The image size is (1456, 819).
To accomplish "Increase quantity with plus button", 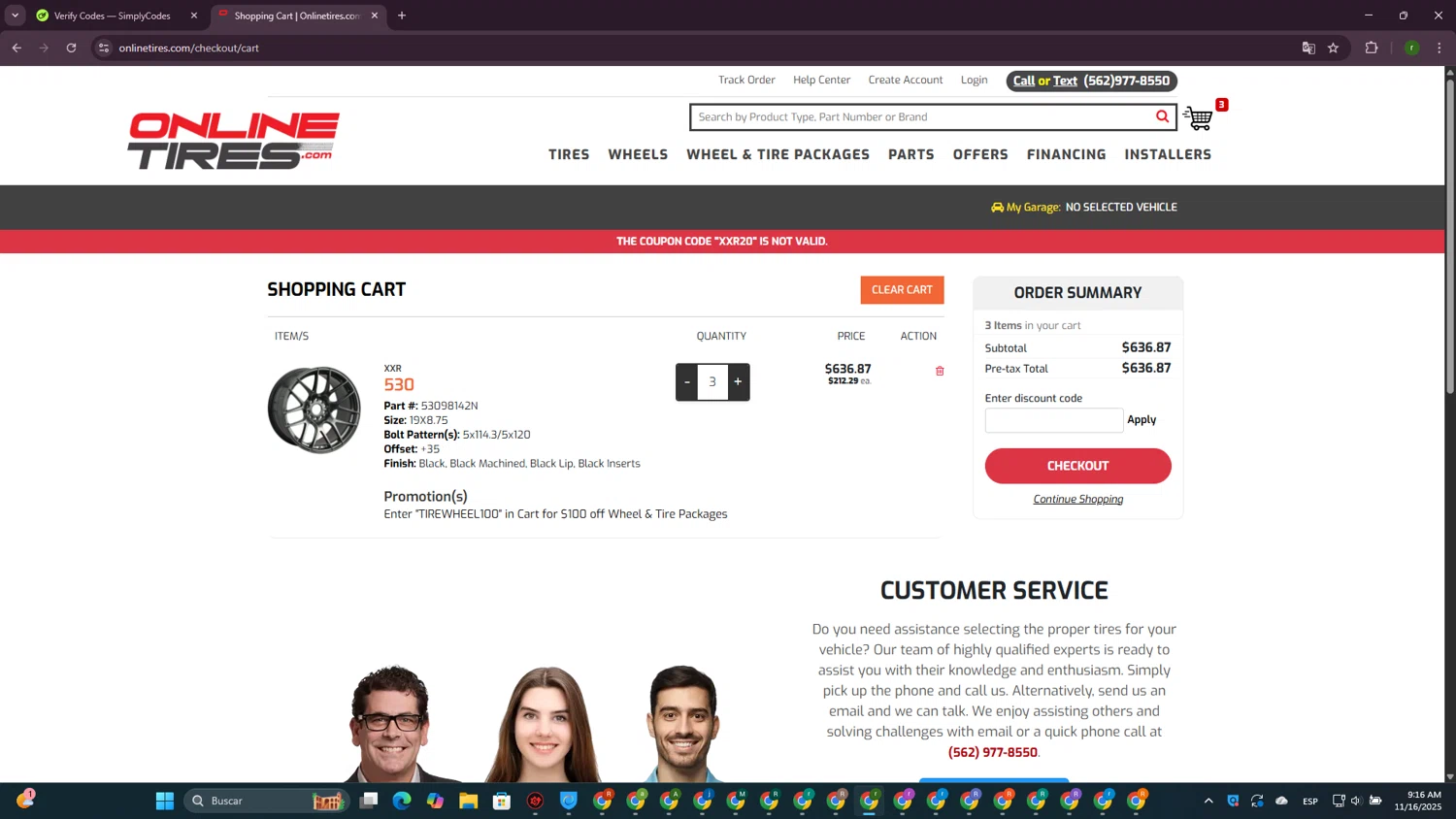I will point(738,382).
